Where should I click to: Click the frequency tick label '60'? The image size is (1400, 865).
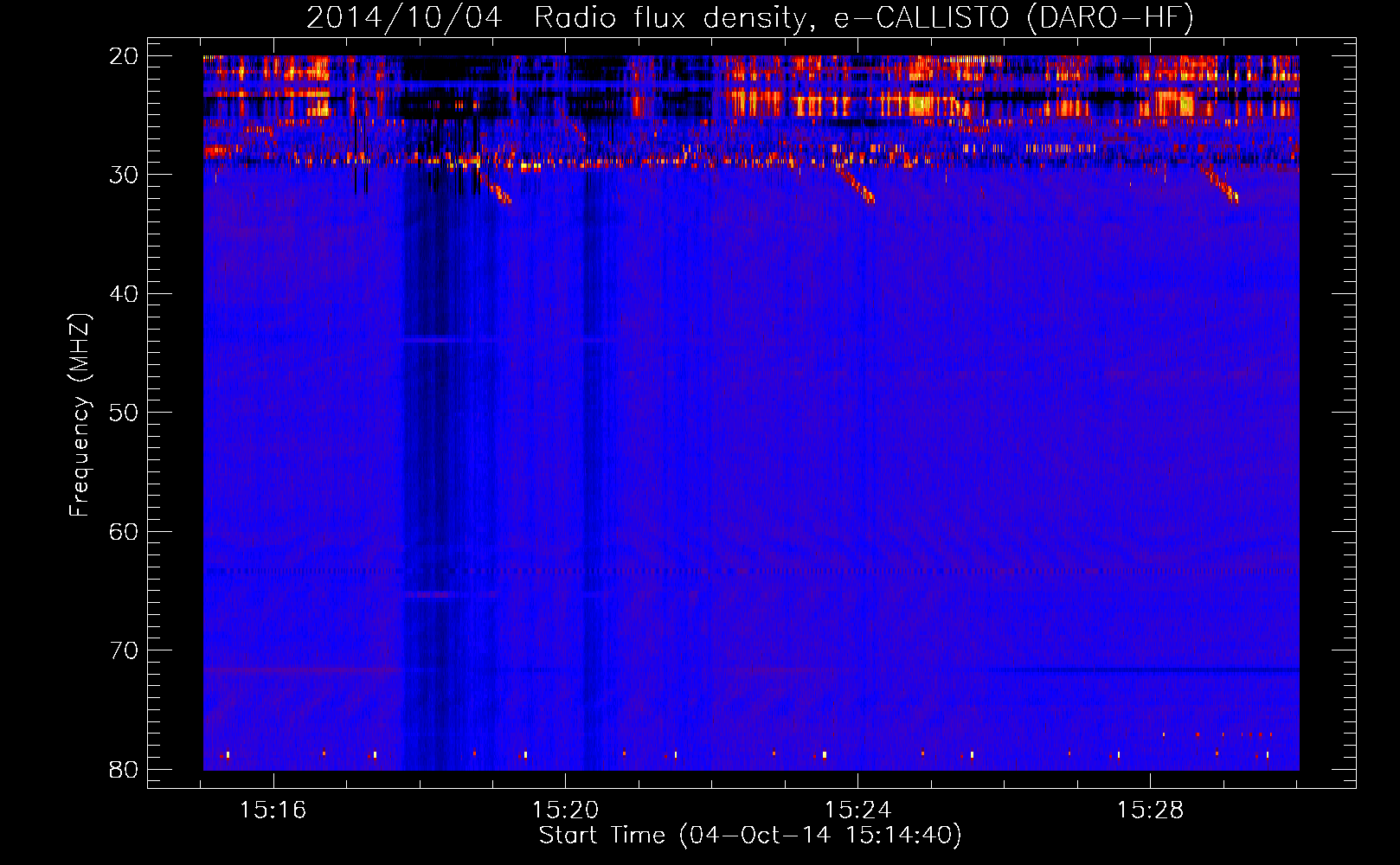(x=124, y=532)
